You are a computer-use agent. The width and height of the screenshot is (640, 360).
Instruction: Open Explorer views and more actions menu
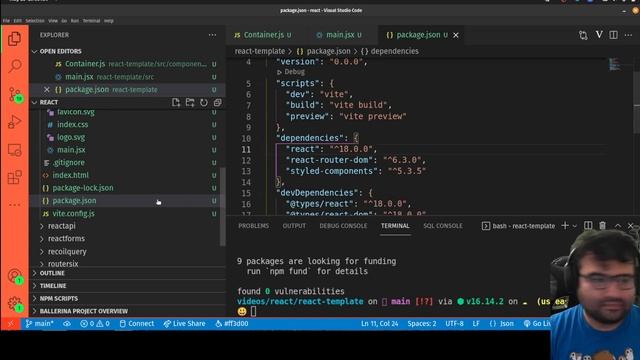(212, 35)
